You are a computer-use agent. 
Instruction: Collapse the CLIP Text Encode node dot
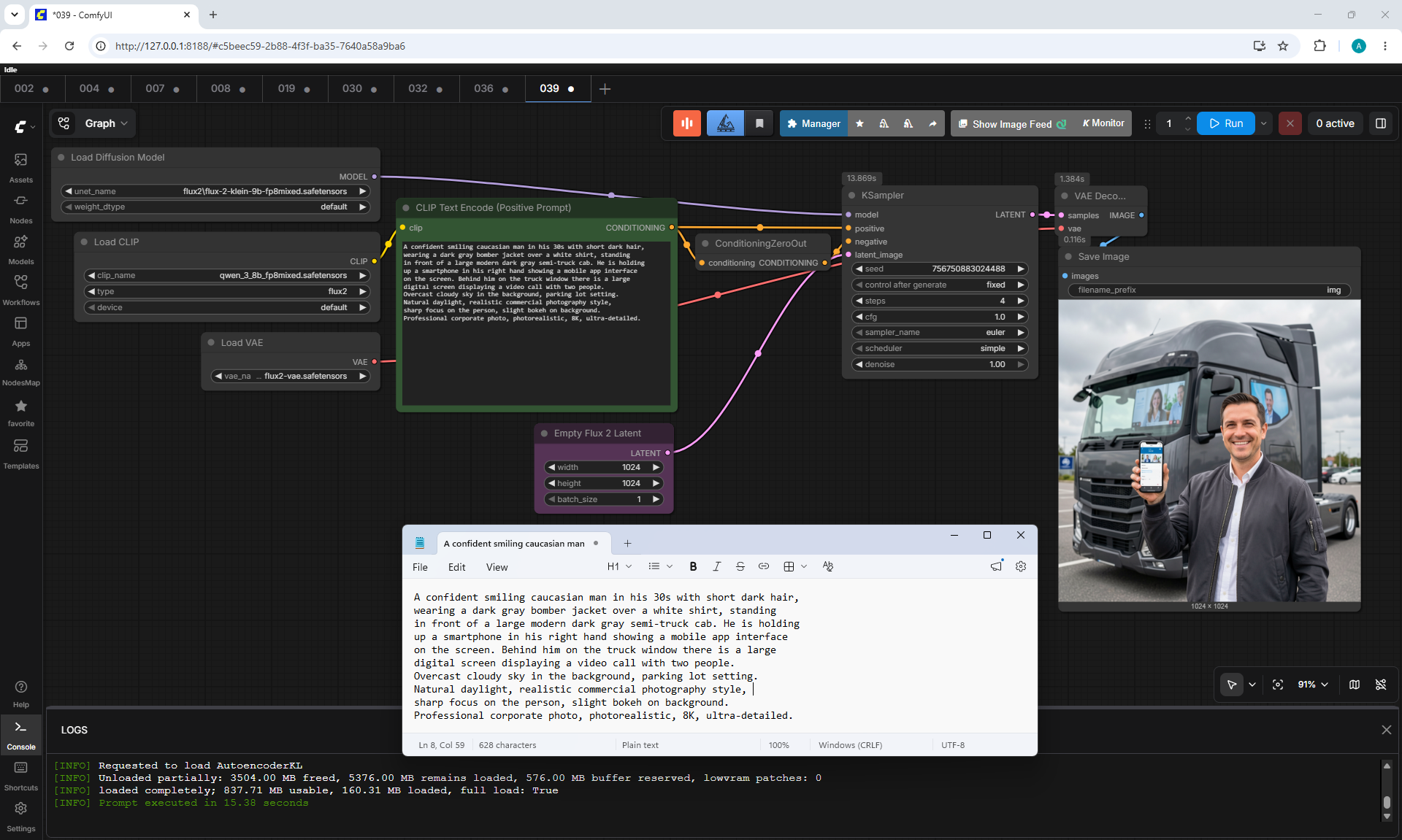coord(406,207)
